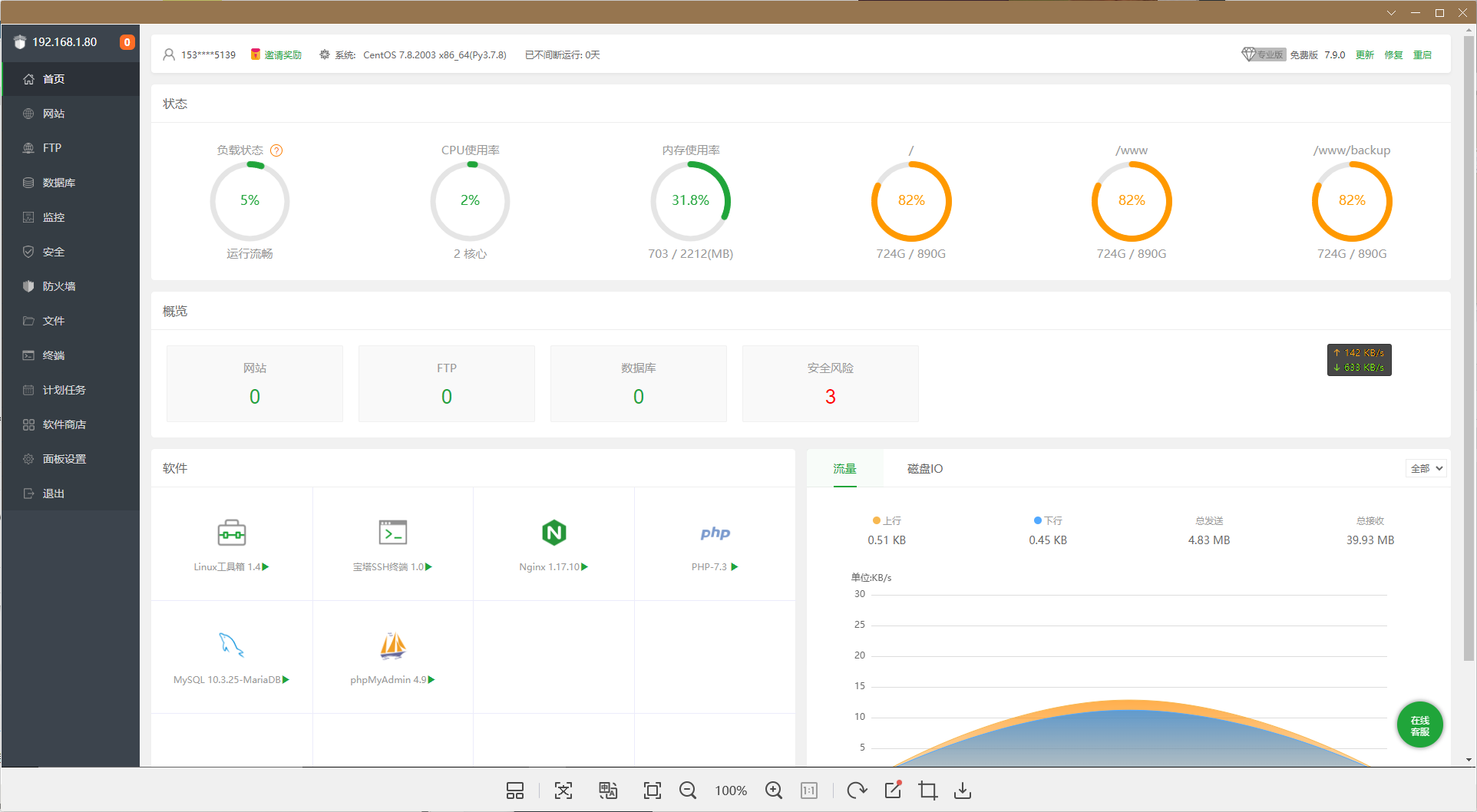The image size is (1477, 812).
Task: Open the 宝塔SSH终端 terminal icon
Action: (392, 533)
